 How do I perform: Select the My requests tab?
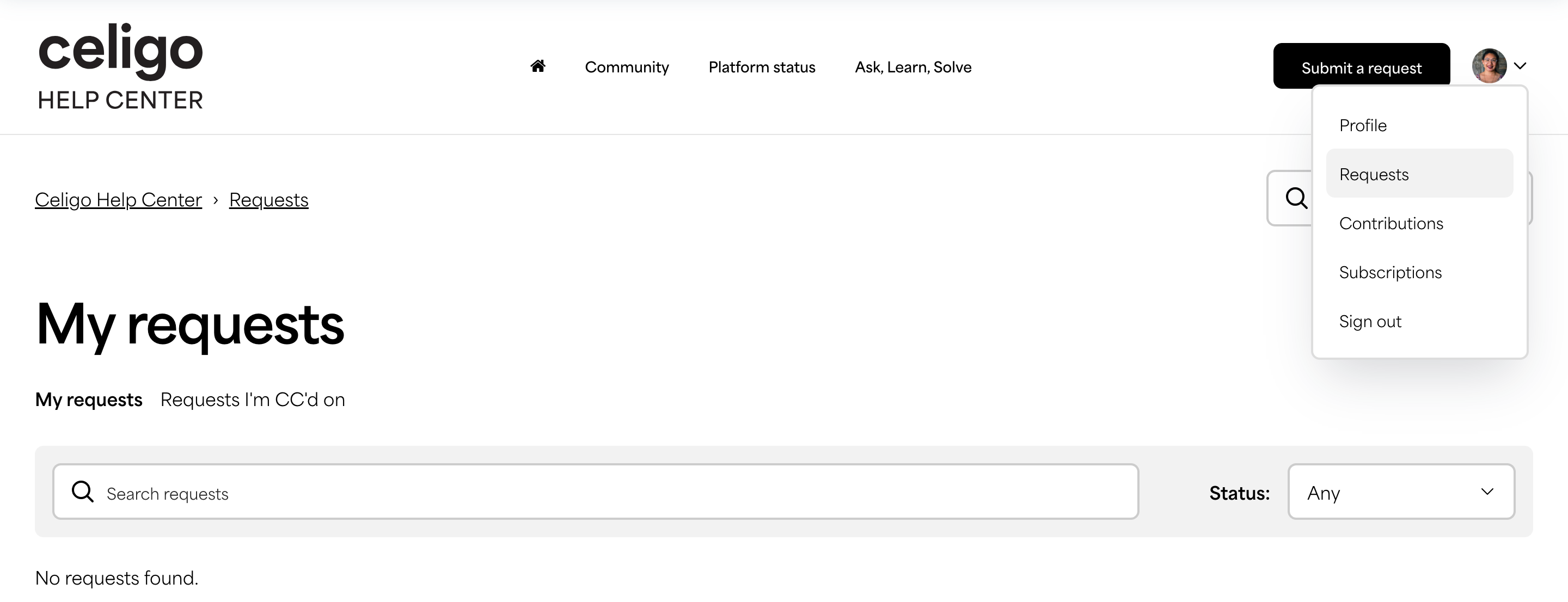[x=89, y=400]
